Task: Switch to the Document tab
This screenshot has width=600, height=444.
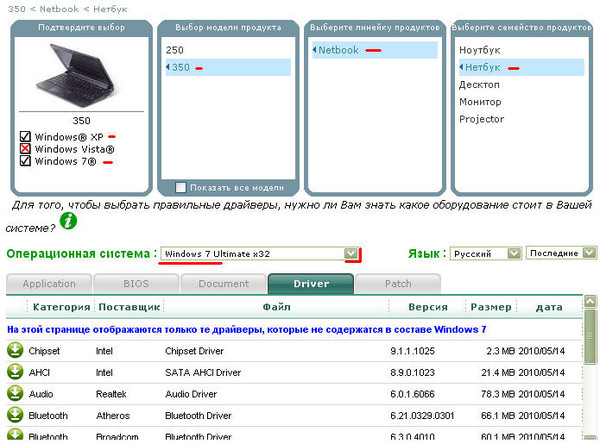Action: (x=223, y=284)
